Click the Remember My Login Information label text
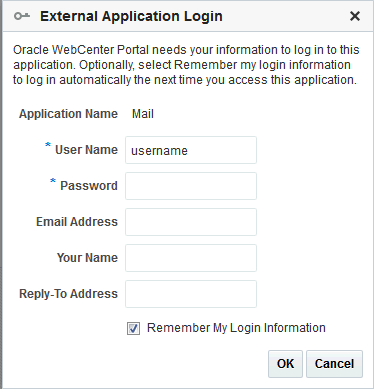 tap(236, 328)
